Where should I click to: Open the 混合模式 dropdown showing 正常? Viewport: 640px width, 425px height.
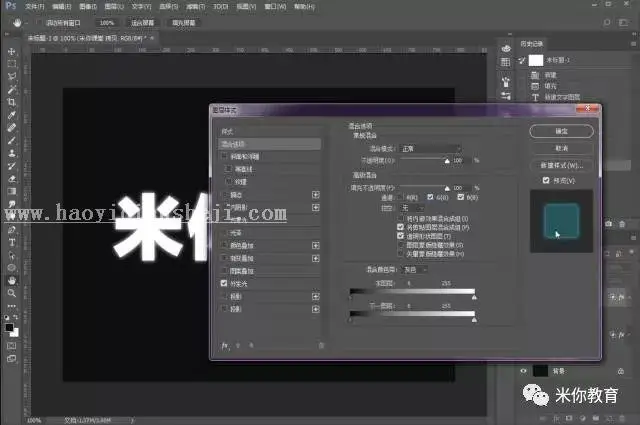(431, 149)
